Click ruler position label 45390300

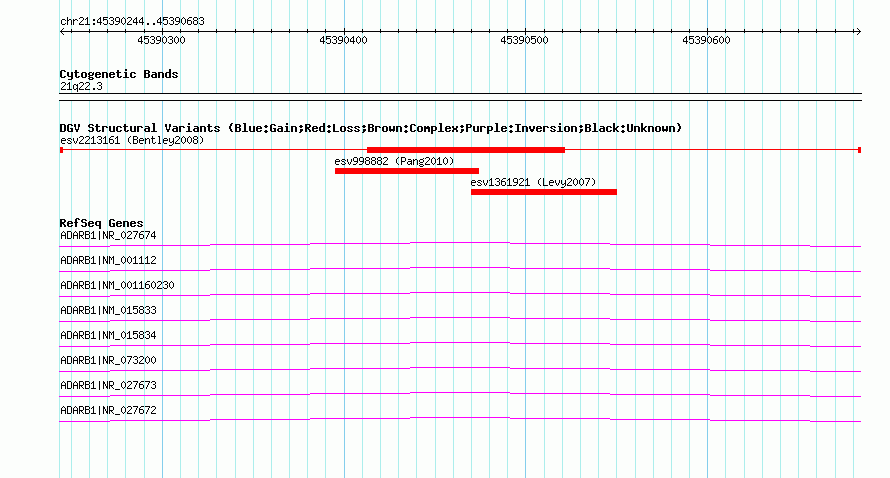click(161, 40)
